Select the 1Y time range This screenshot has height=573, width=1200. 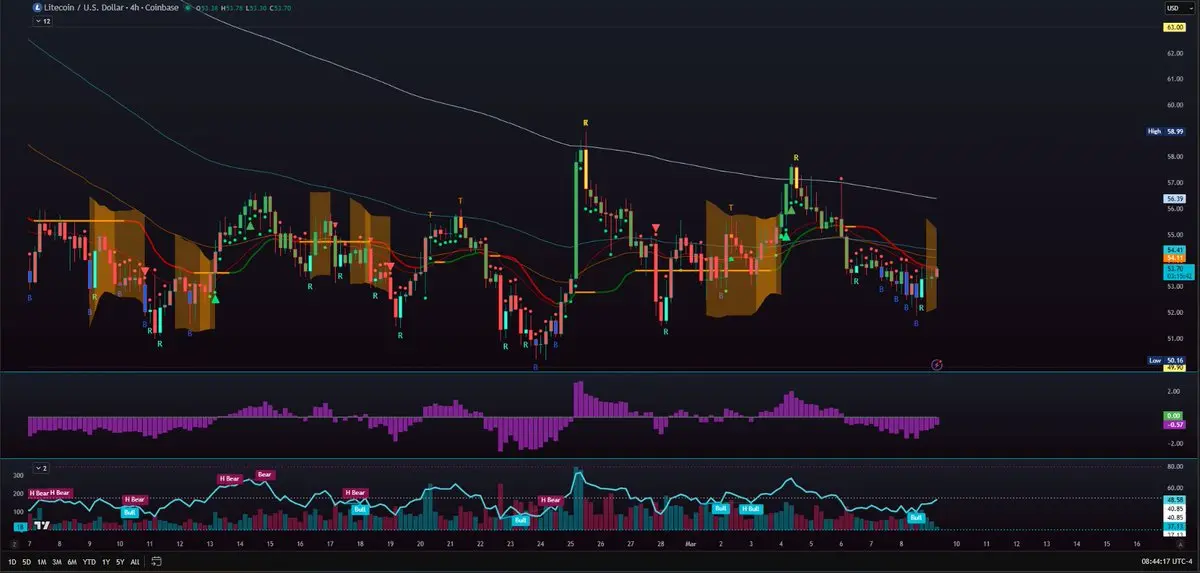click(x=106, y=562)
